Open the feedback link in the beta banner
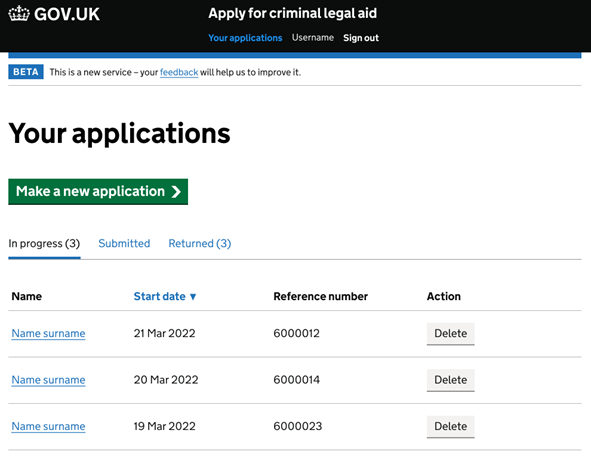591x468 pixels. (x=179, y=72)
